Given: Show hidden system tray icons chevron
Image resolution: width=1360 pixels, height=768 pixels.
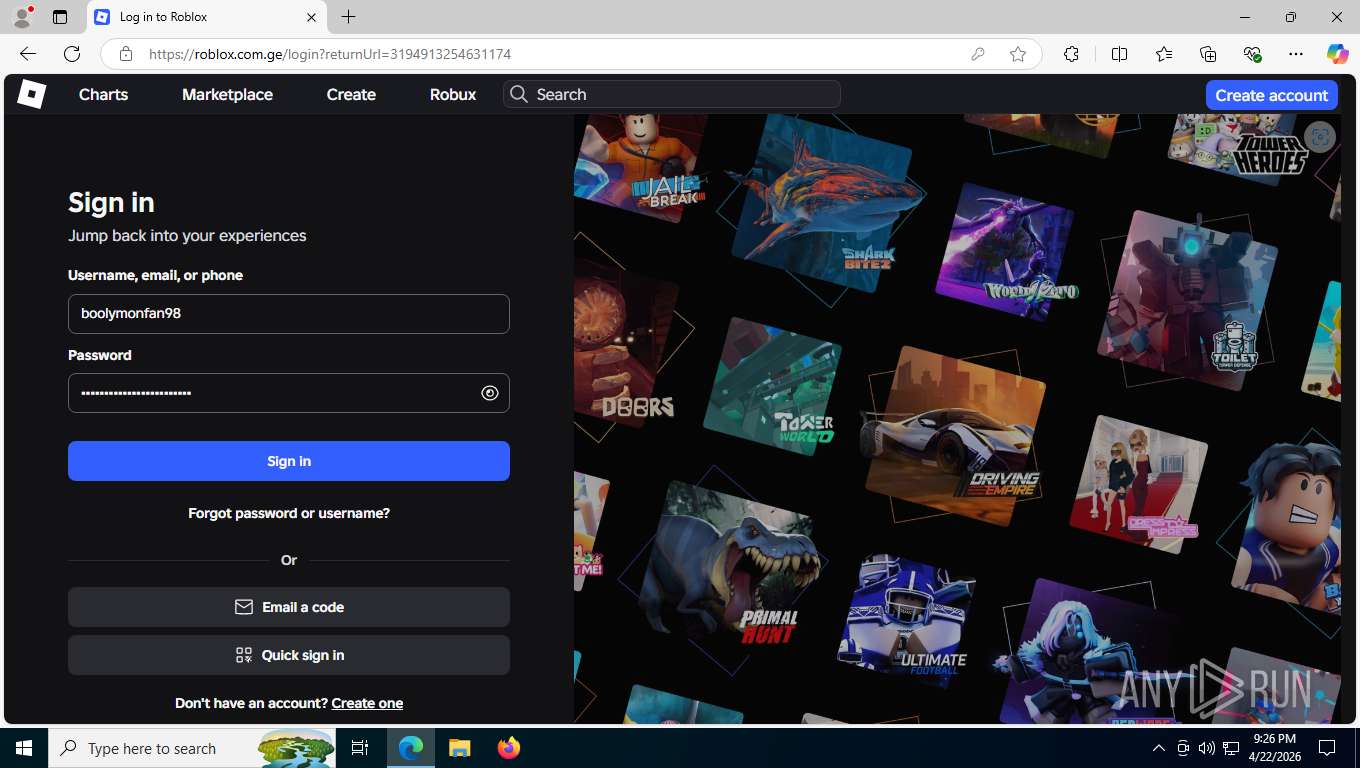Looking at the screenshot, I should [x=1159, y=748].
